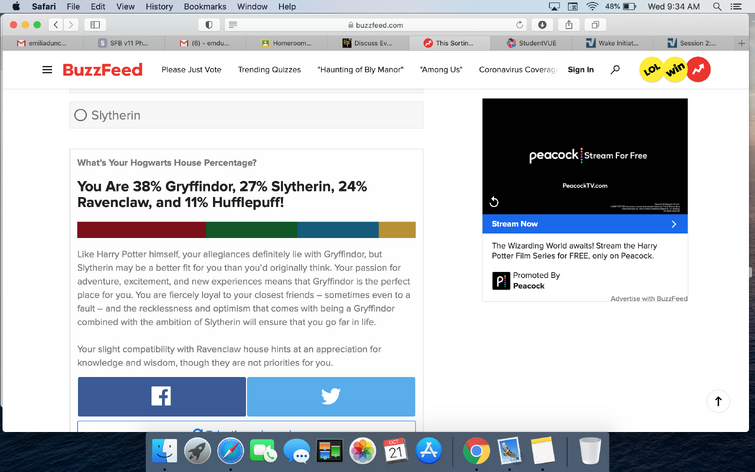Open AirPlay display menu
The width and height of the screenshot is (755, 472).
554,6
